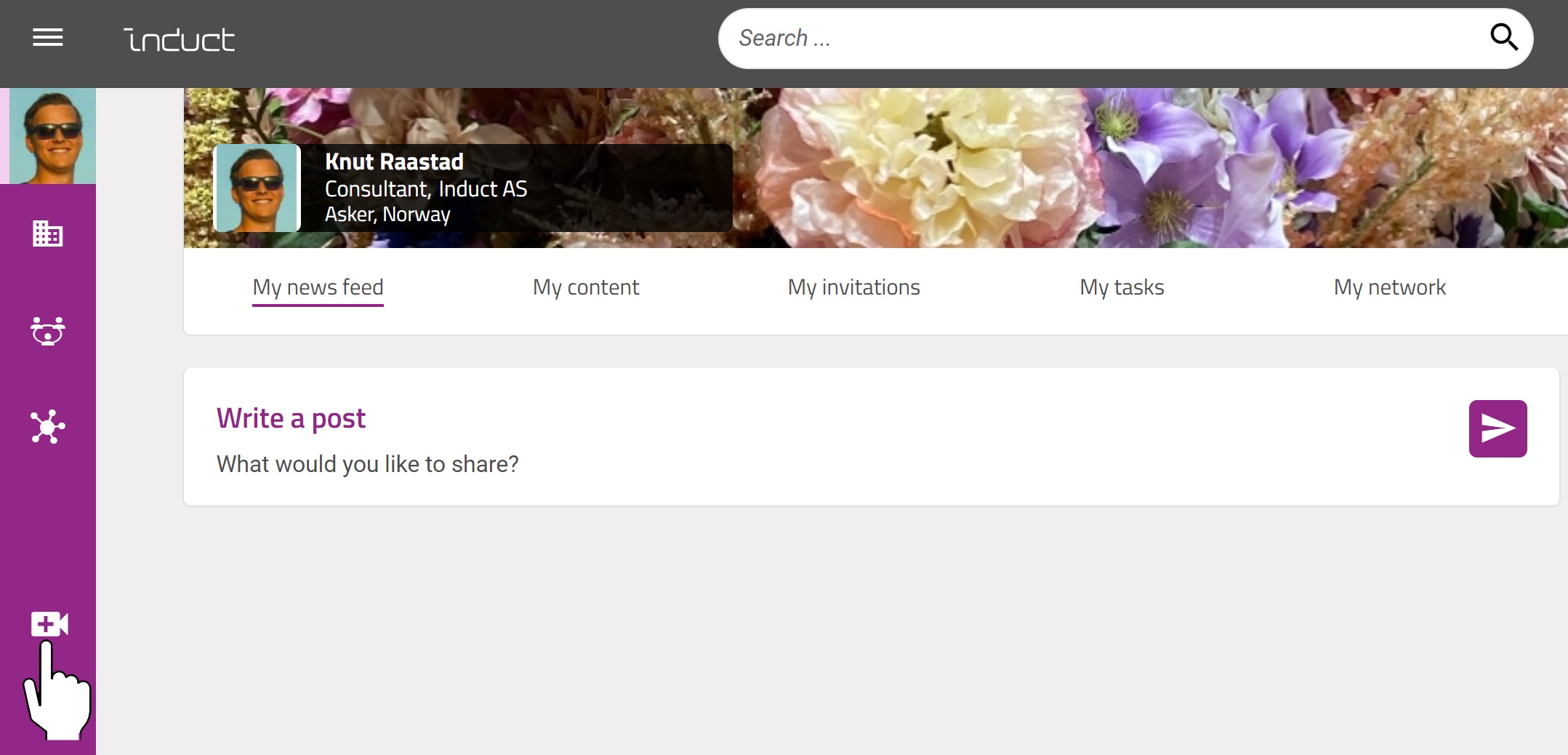
Task: Click 'Consultant, Induct AS' text
Action: [x=426, y=189]
